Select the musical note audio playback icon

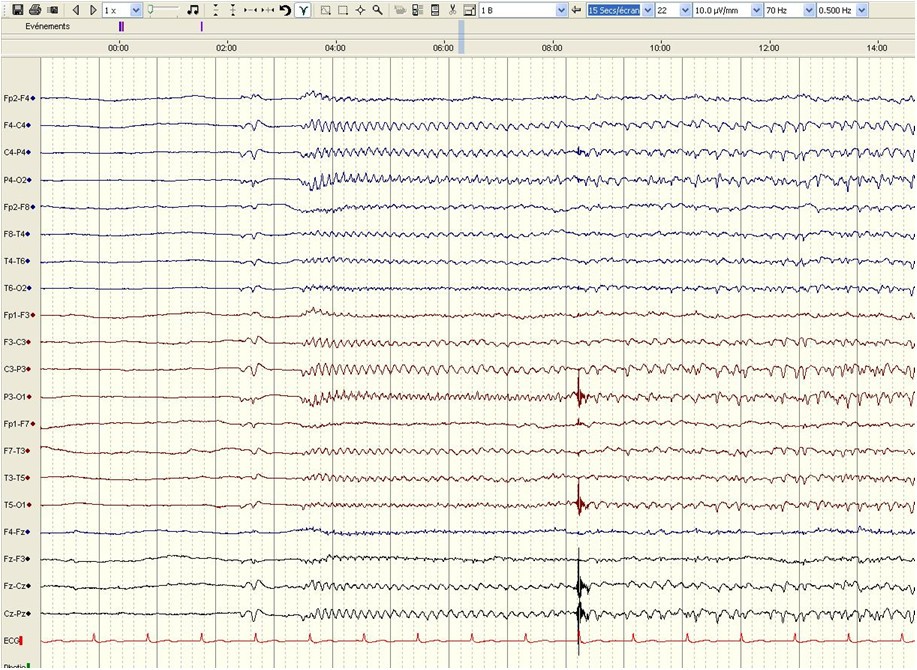pyautogui.click(x=193, y=9)
